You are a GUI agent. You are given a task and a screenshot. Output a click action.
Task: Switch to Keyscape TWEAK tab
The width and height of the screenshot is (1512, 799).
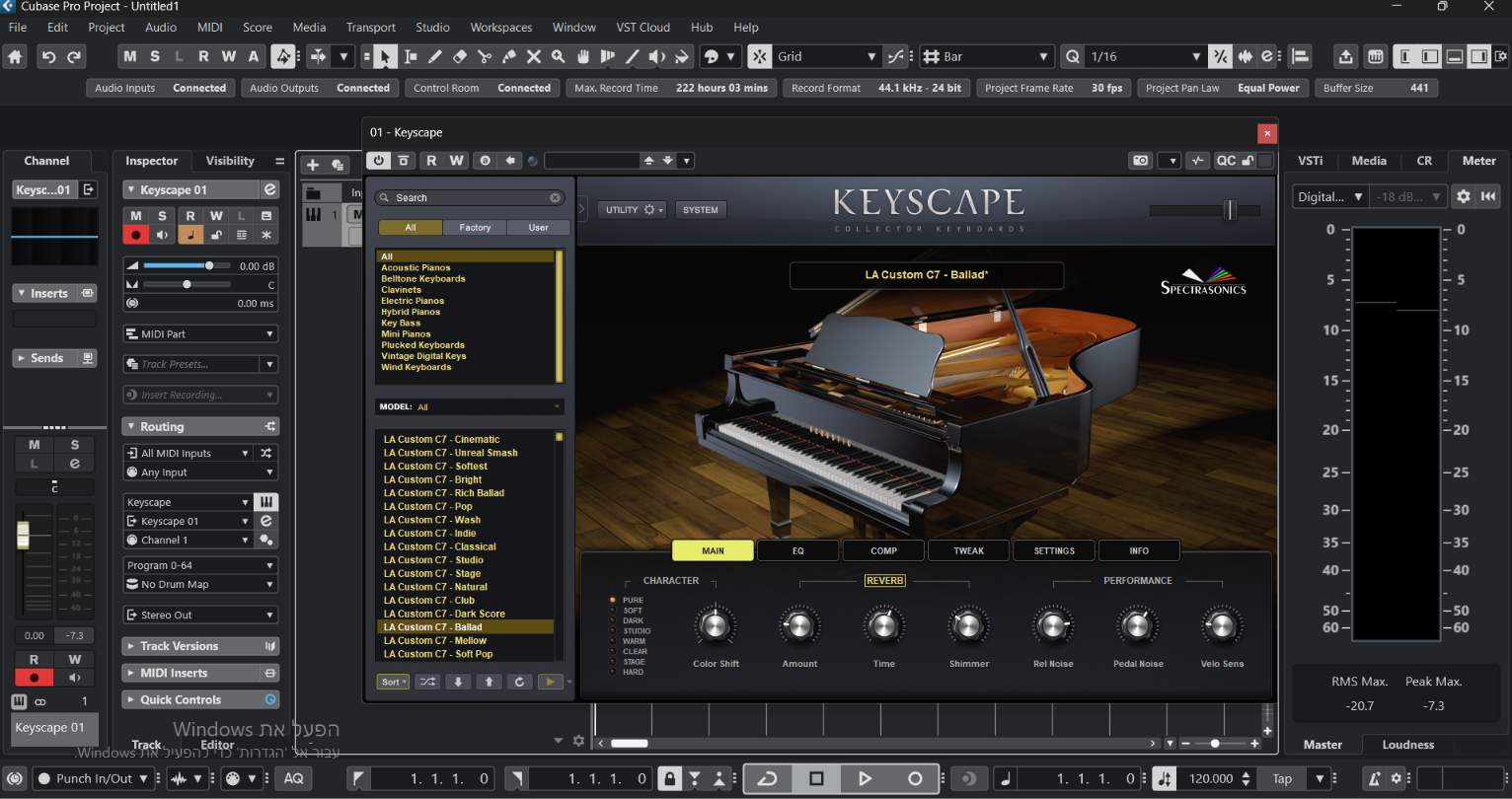coord(968,550)
